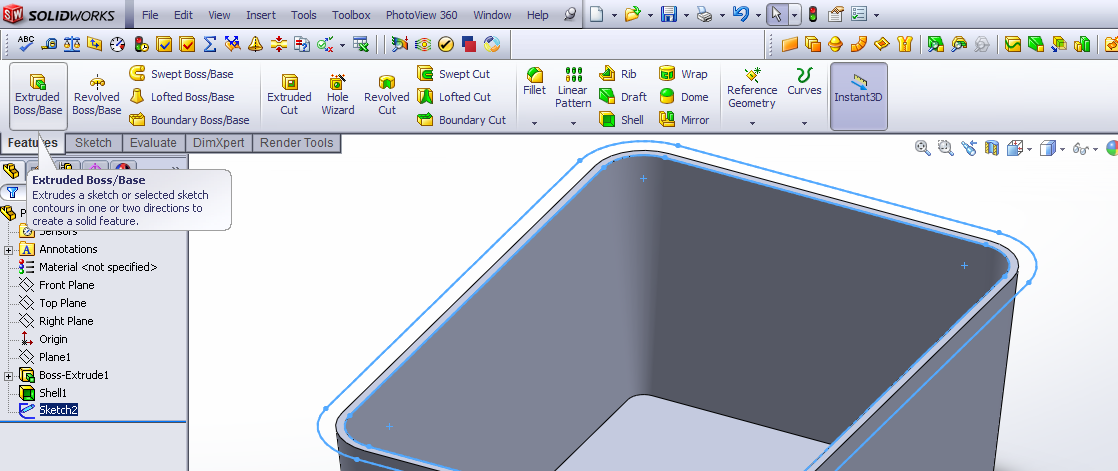
Task: Open the PhotoView 360 menu
Action: click(421, 14)
